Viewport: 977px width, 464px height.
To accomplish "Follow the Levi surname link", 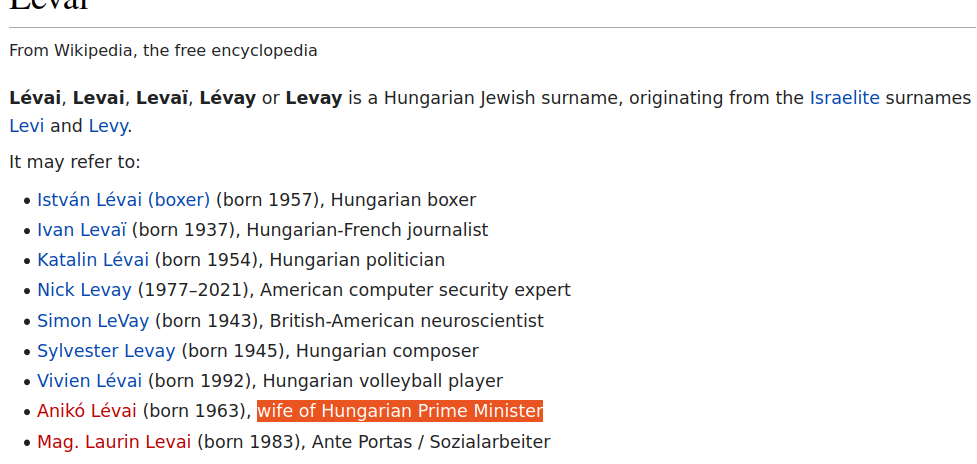I will pos(26,126).
